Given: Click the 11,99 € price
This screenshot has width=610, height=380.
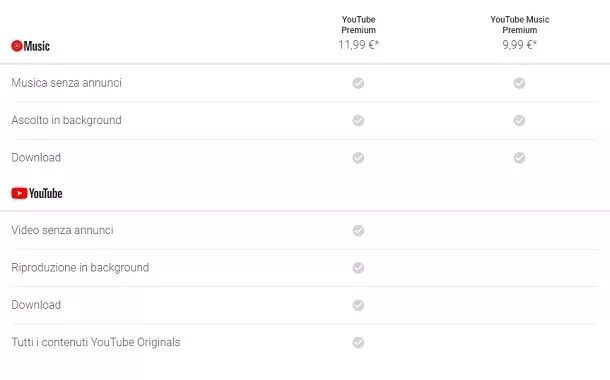Looking at the screenshot, I should (358, 45).
